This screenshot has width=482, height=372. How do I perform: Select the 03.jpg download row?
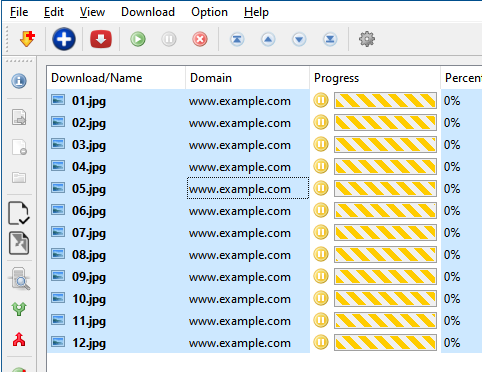[265, 144]
